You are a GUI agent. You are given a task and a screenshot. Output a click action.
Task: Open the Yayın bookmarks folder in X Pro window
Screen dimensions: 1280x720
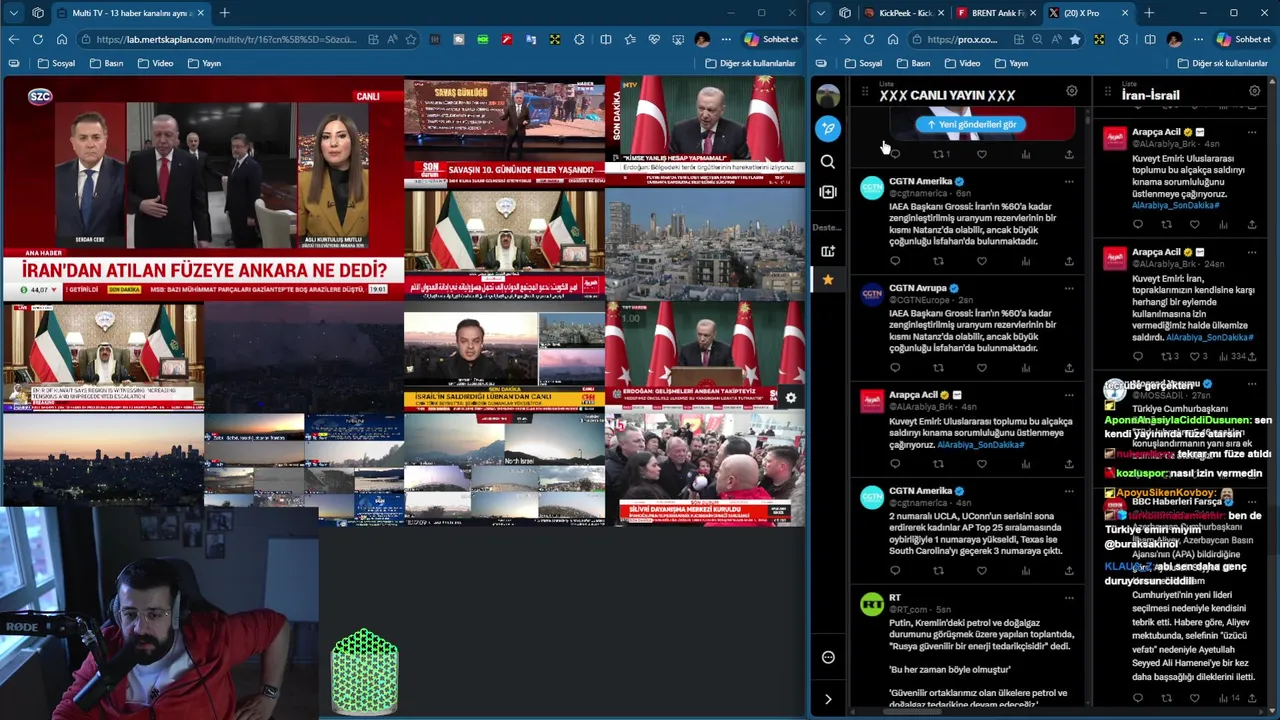pyautogui.click(x=1010, y=63)
